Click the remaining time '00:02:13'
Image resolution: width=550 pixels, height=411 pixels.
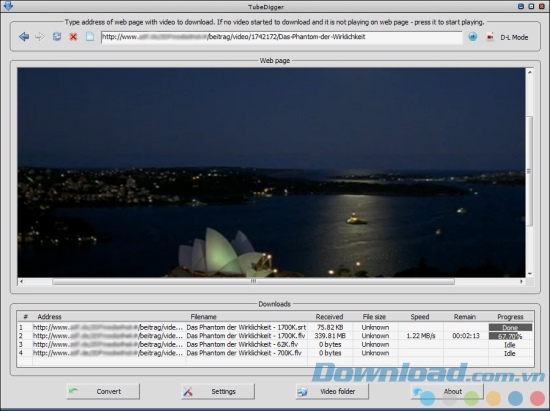466,336
